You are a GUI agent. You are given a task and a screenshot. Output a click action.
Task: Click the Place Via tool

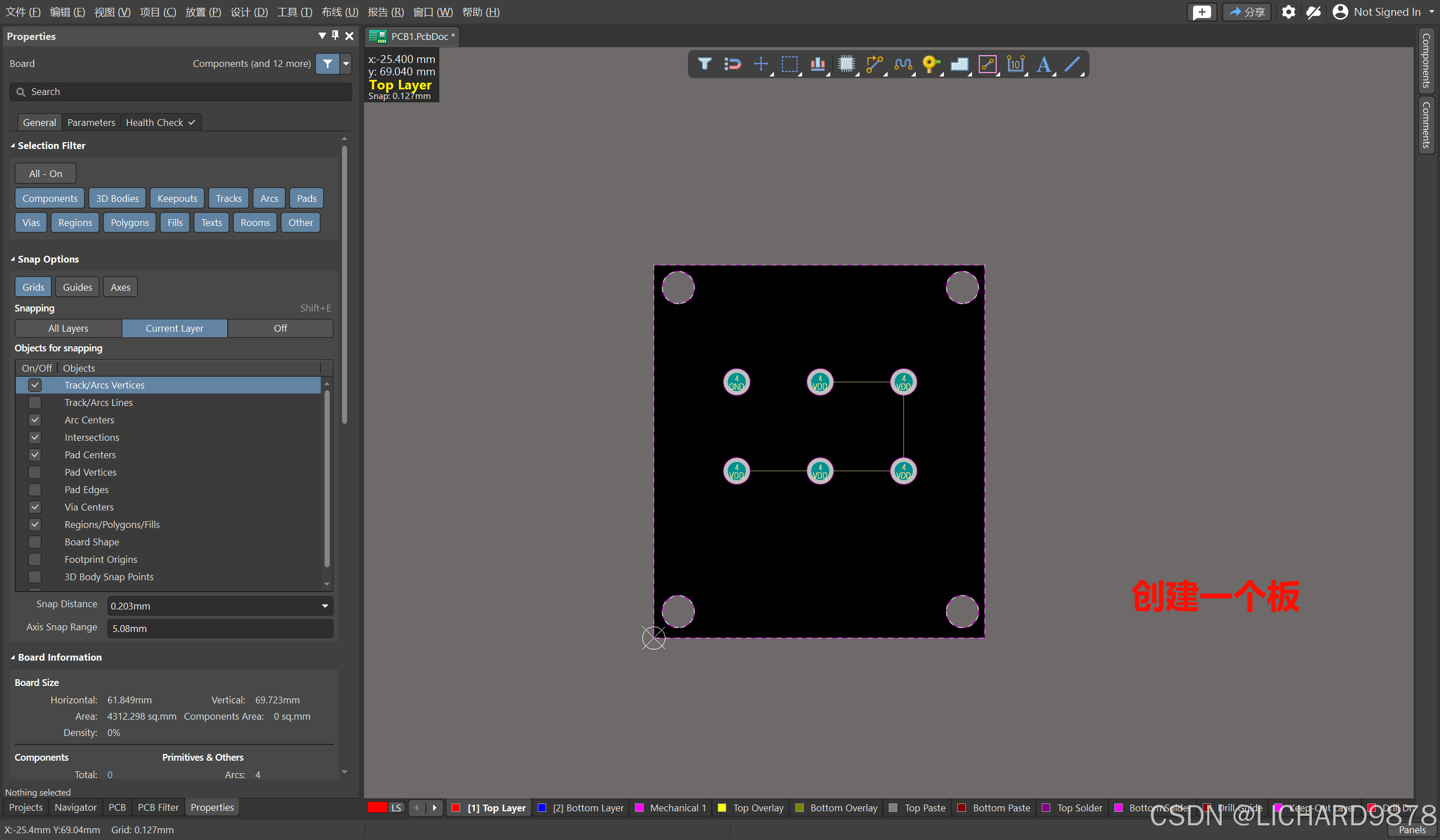pyautogui.click(x=931, y=64)
